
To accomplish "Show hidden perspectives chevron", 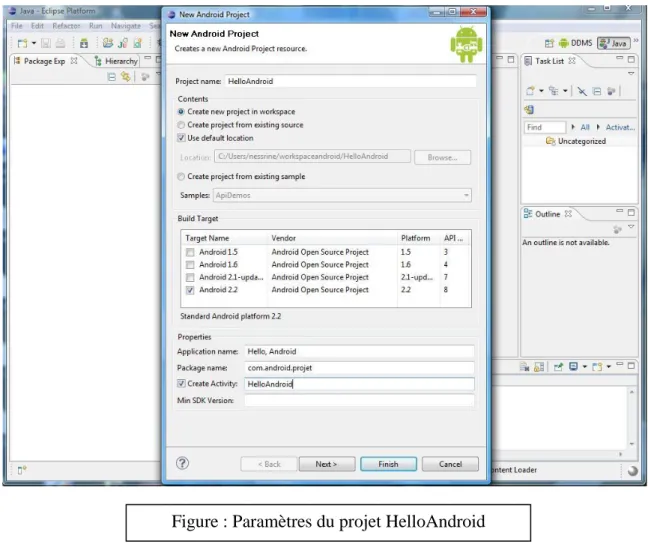I will pyautogui.click(x=636, y=41).
